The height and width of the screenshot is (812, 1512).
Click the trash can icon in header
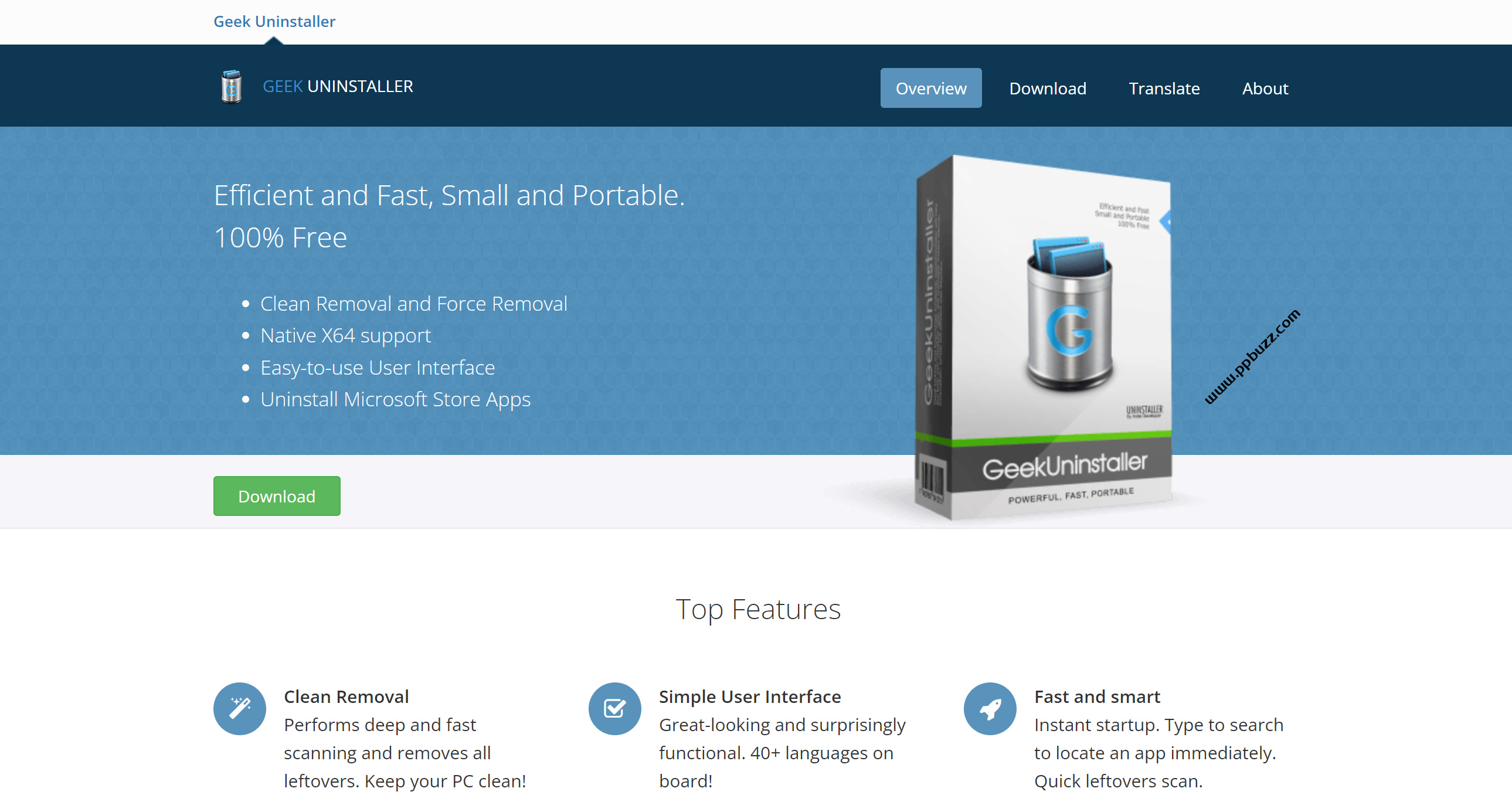tap(231, 87)
